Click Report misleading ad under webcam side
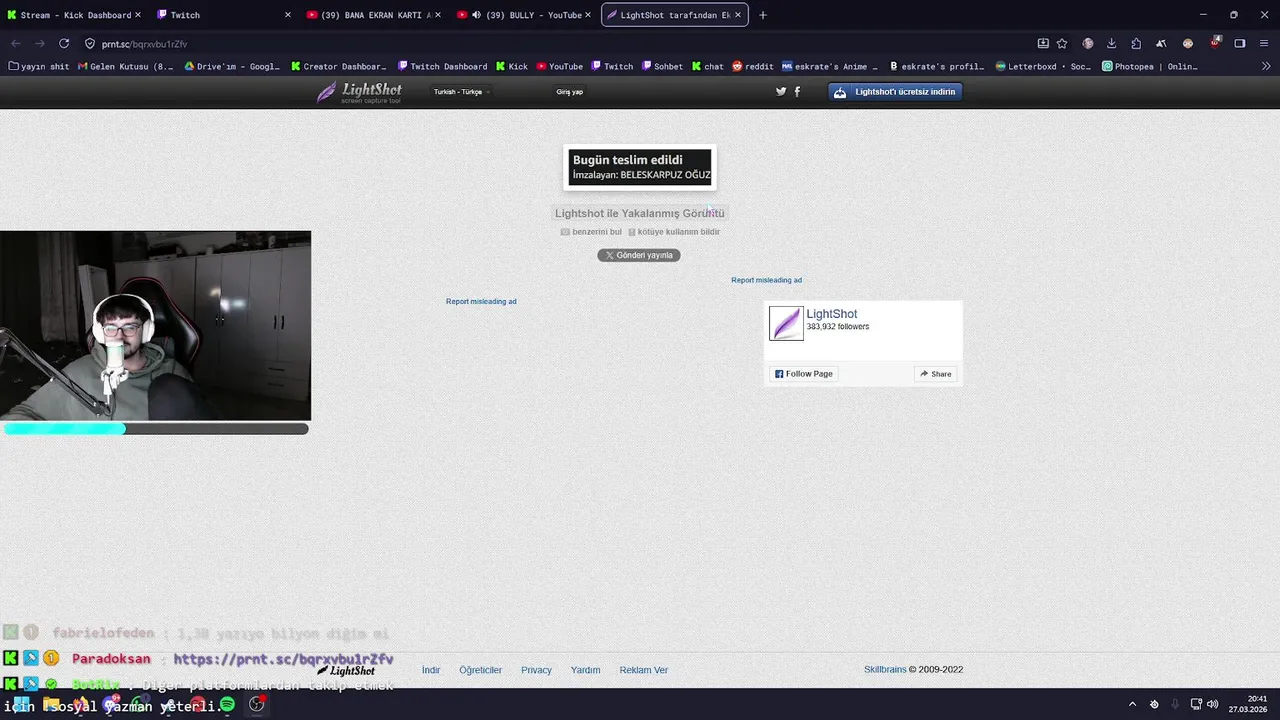 (481, 301)
